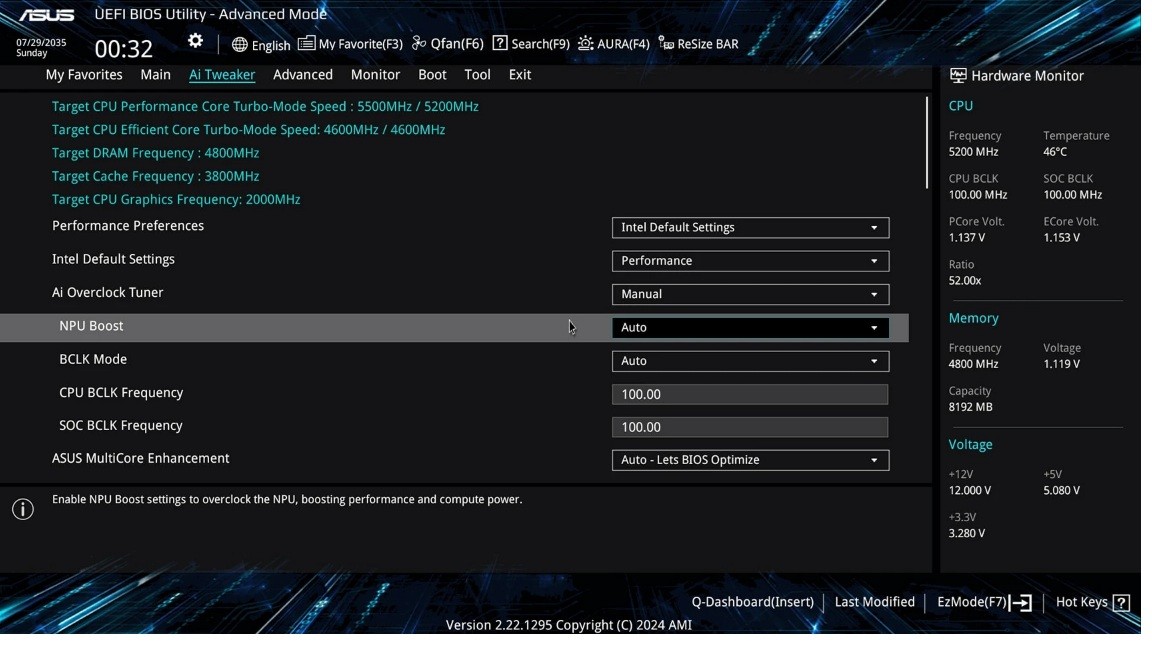This screenshot has width=1152, height=648.
Task: Select the NPU Boost row label
Action: click(x=91, y=326)
